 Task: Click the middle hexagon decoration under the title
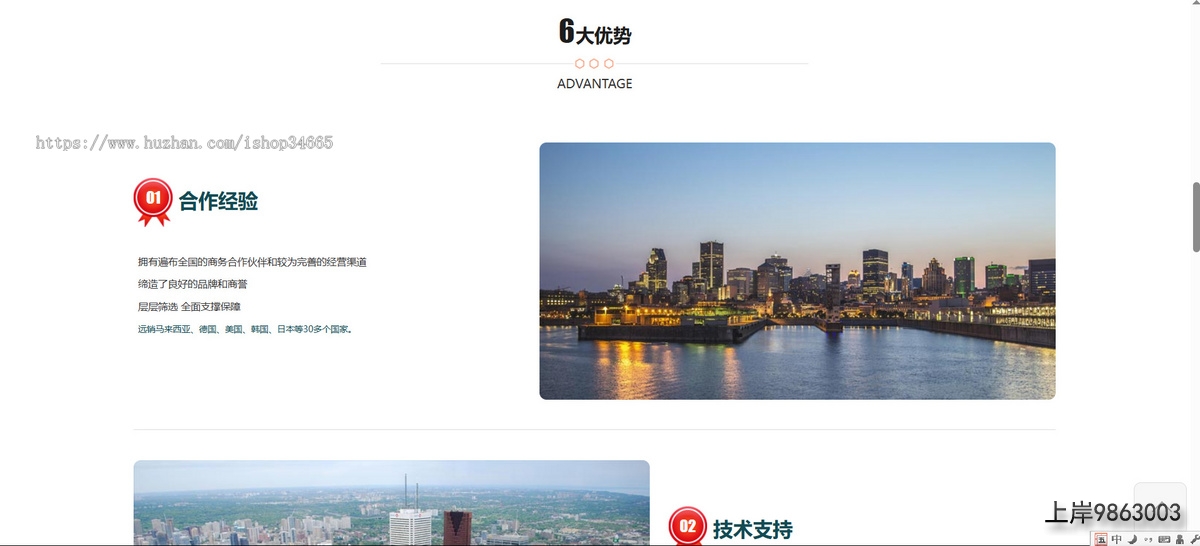[x=594, y=64]
